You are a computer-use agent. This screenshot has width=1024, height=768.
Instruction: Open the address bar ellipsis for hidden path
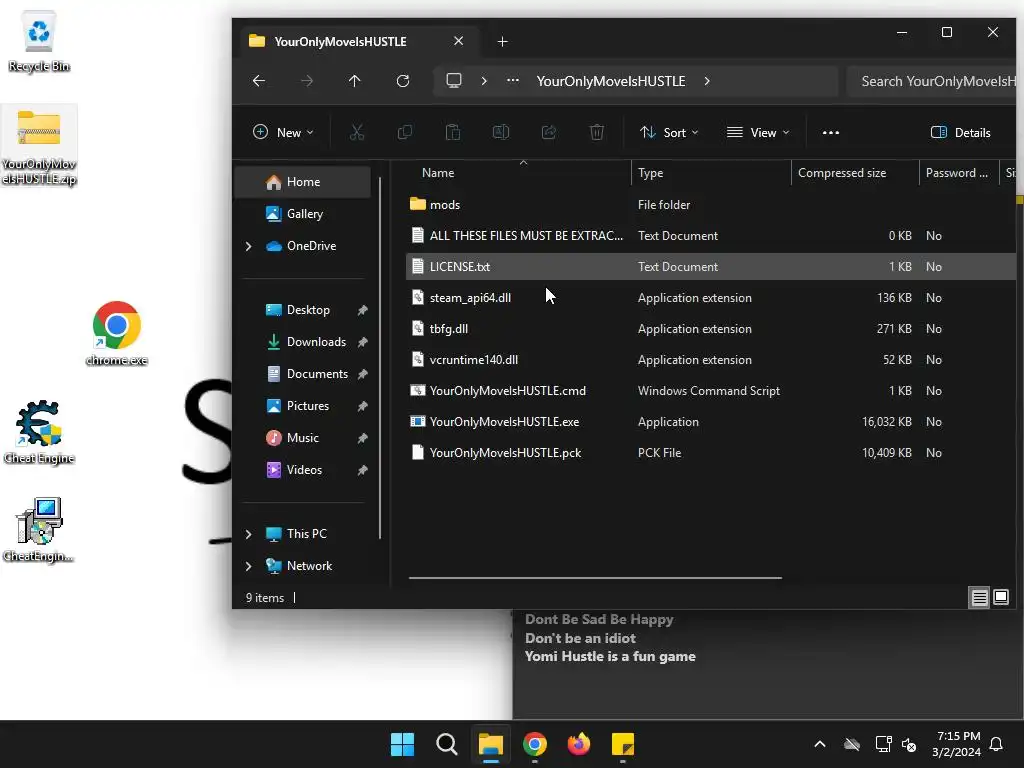tap(513, 81)
